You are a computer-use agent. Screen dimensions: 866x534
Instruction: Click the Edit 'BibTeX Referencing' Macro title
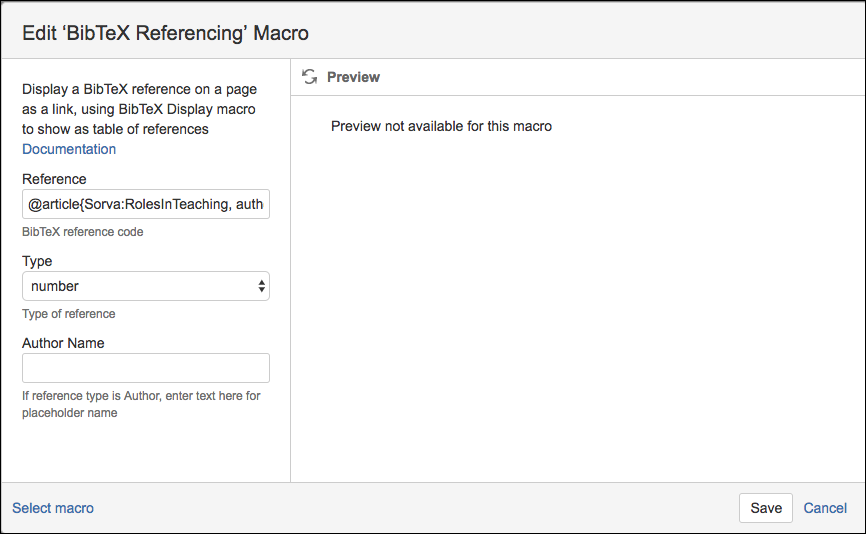point(165,33)
